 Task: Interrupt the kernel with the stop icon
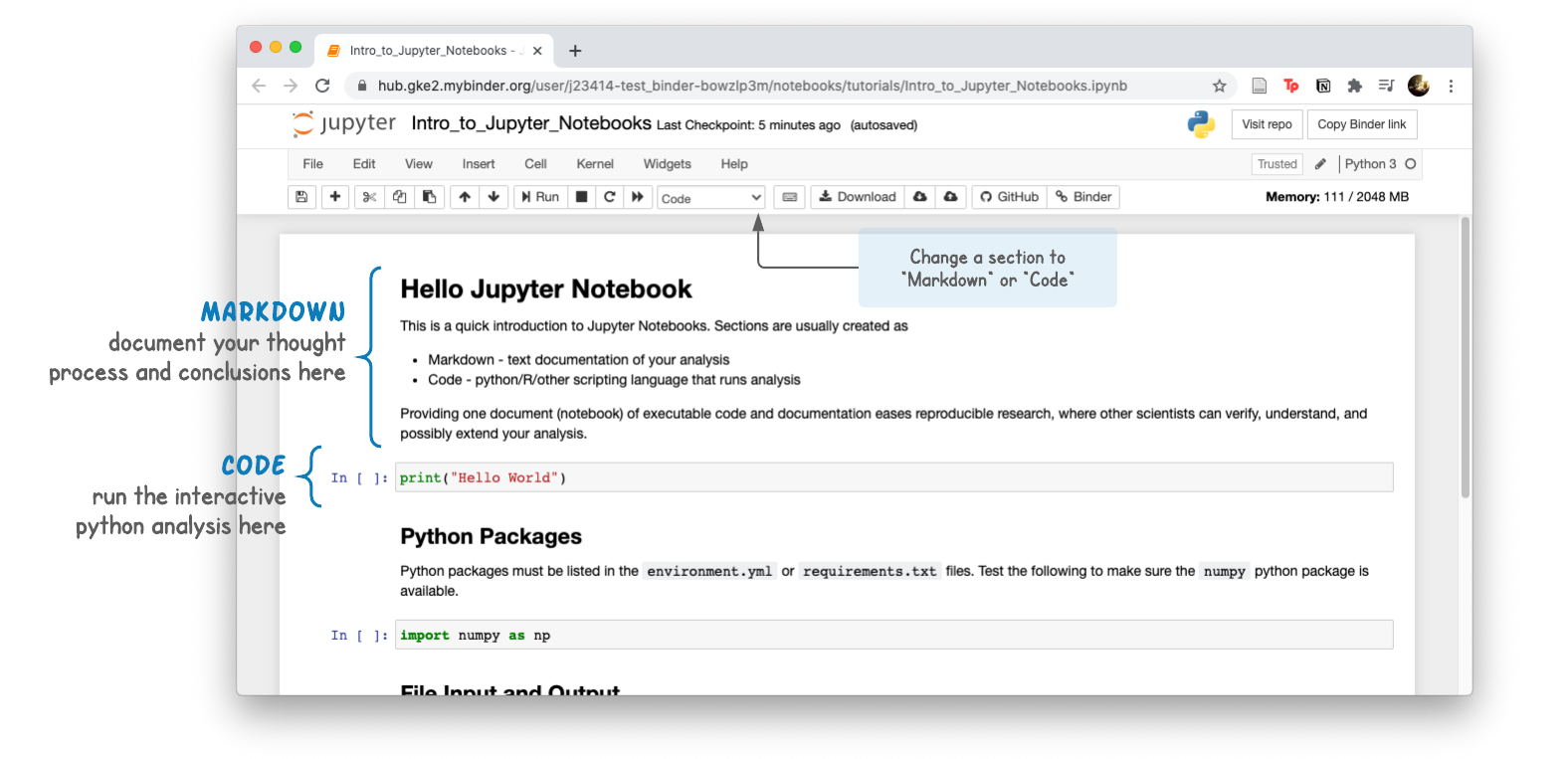(x=582, y=197)
